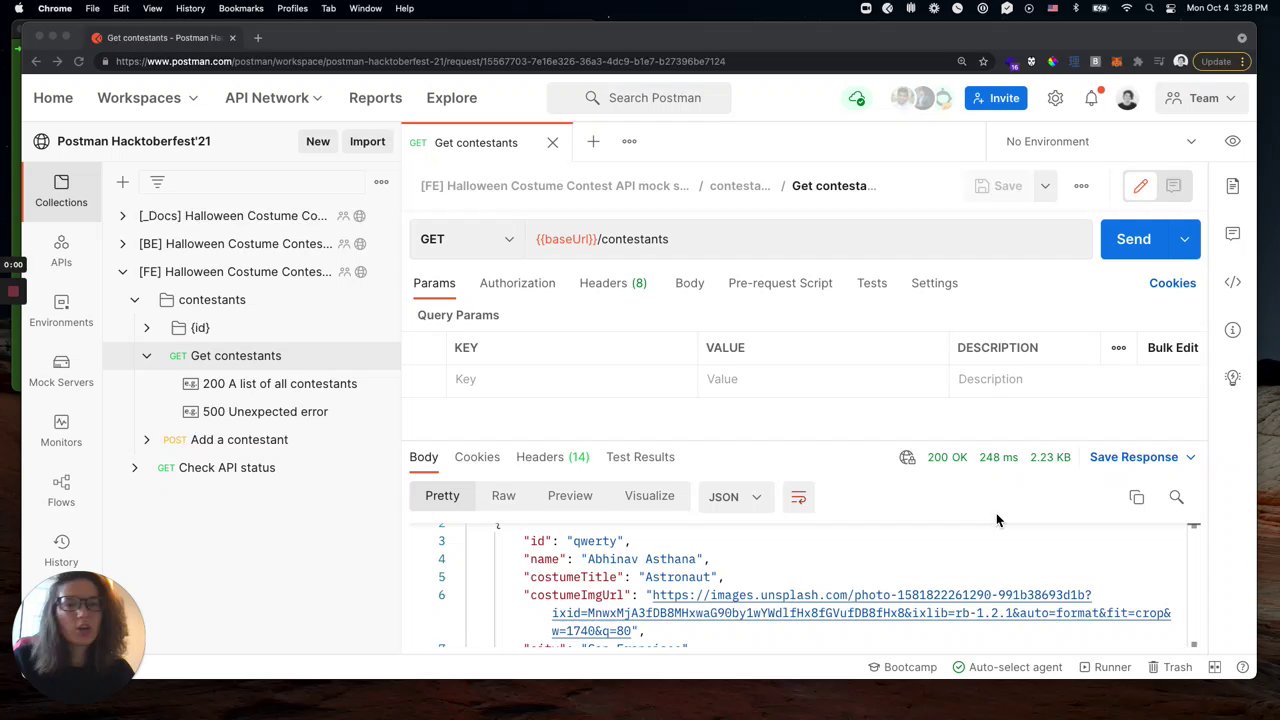Image resolution: width=1280 pixels, height=720 pixels.
Task: Open the comments panel in right sidebar
Action: [1232, 234]
